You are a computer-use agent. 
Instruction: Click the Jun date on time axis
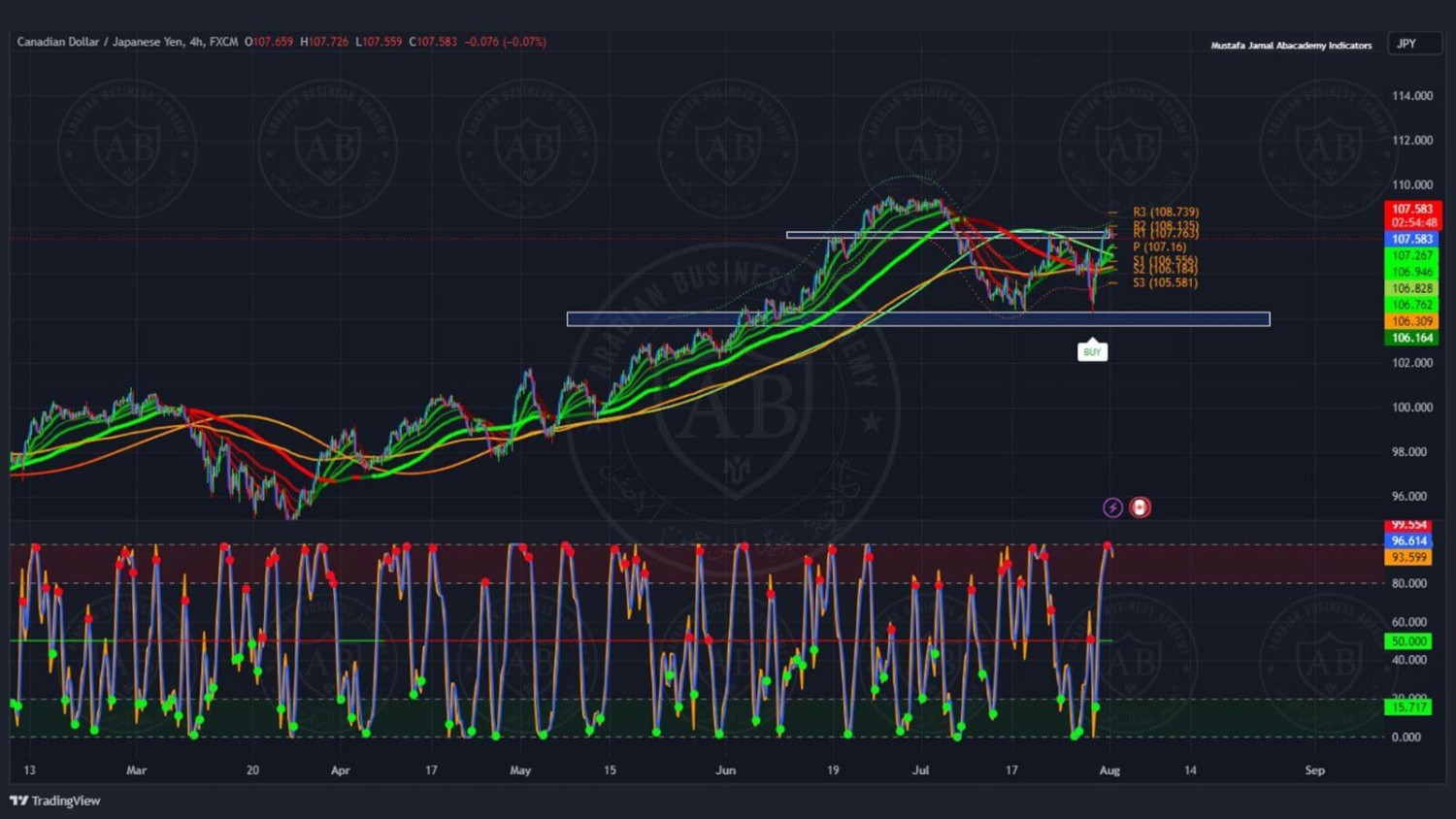pos(725,770)
